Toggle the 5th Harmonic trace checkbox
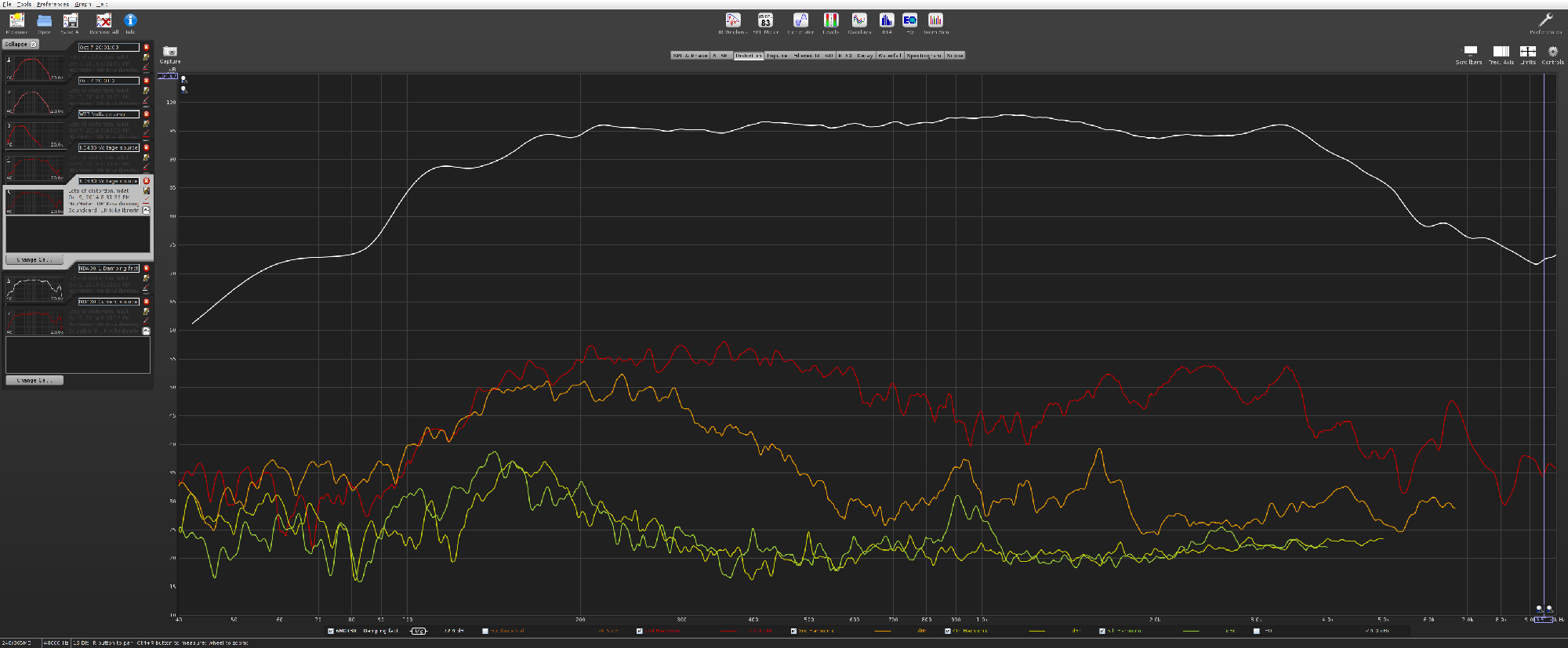The height and width of the screenshot is (648, 1568). pyautogui.click(x=1102, y=630)
